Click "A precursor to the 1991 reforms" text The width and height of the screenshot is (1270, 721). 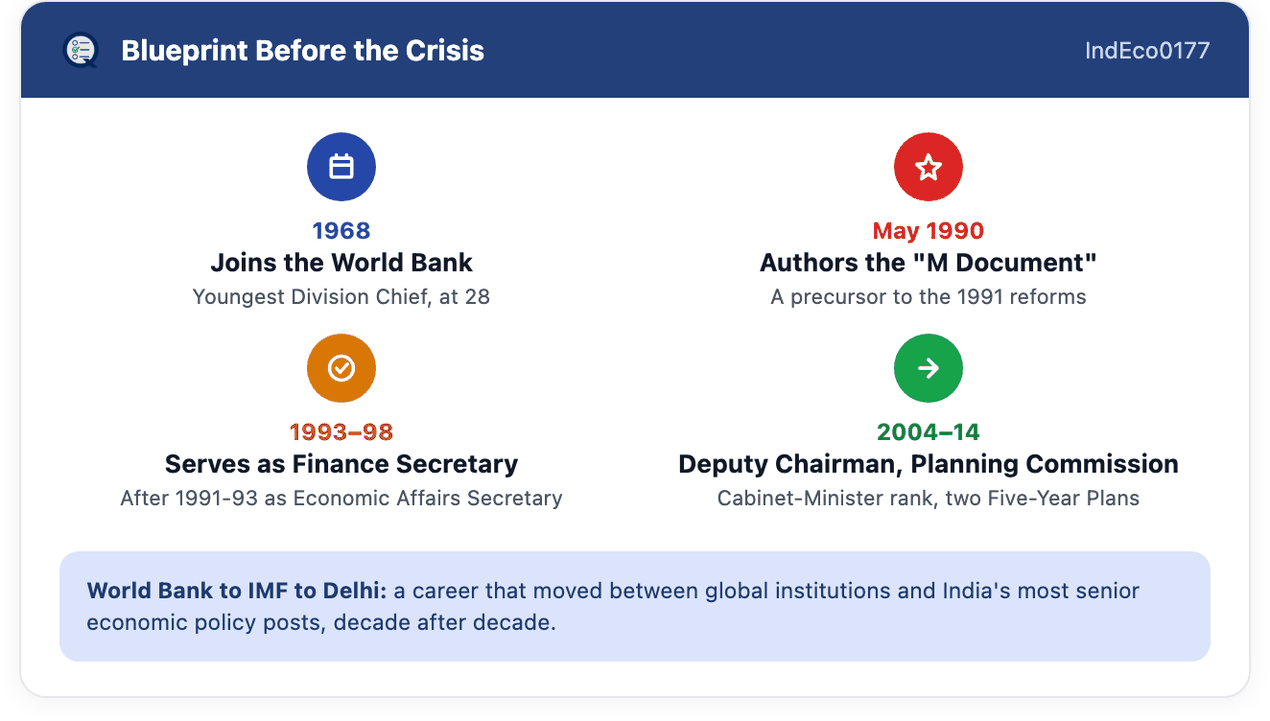click(x=928, y=297)
